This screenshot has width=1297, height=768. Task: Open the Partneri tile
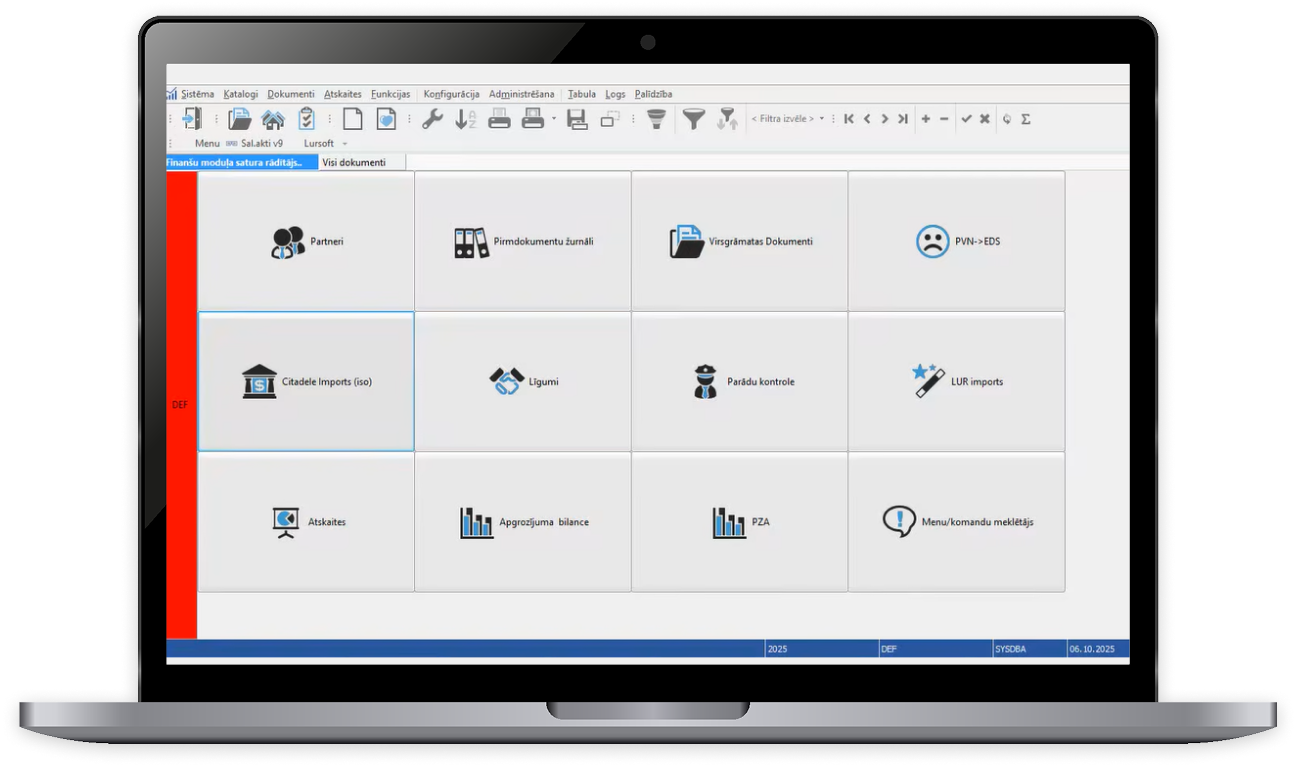[x=306, y=241]
